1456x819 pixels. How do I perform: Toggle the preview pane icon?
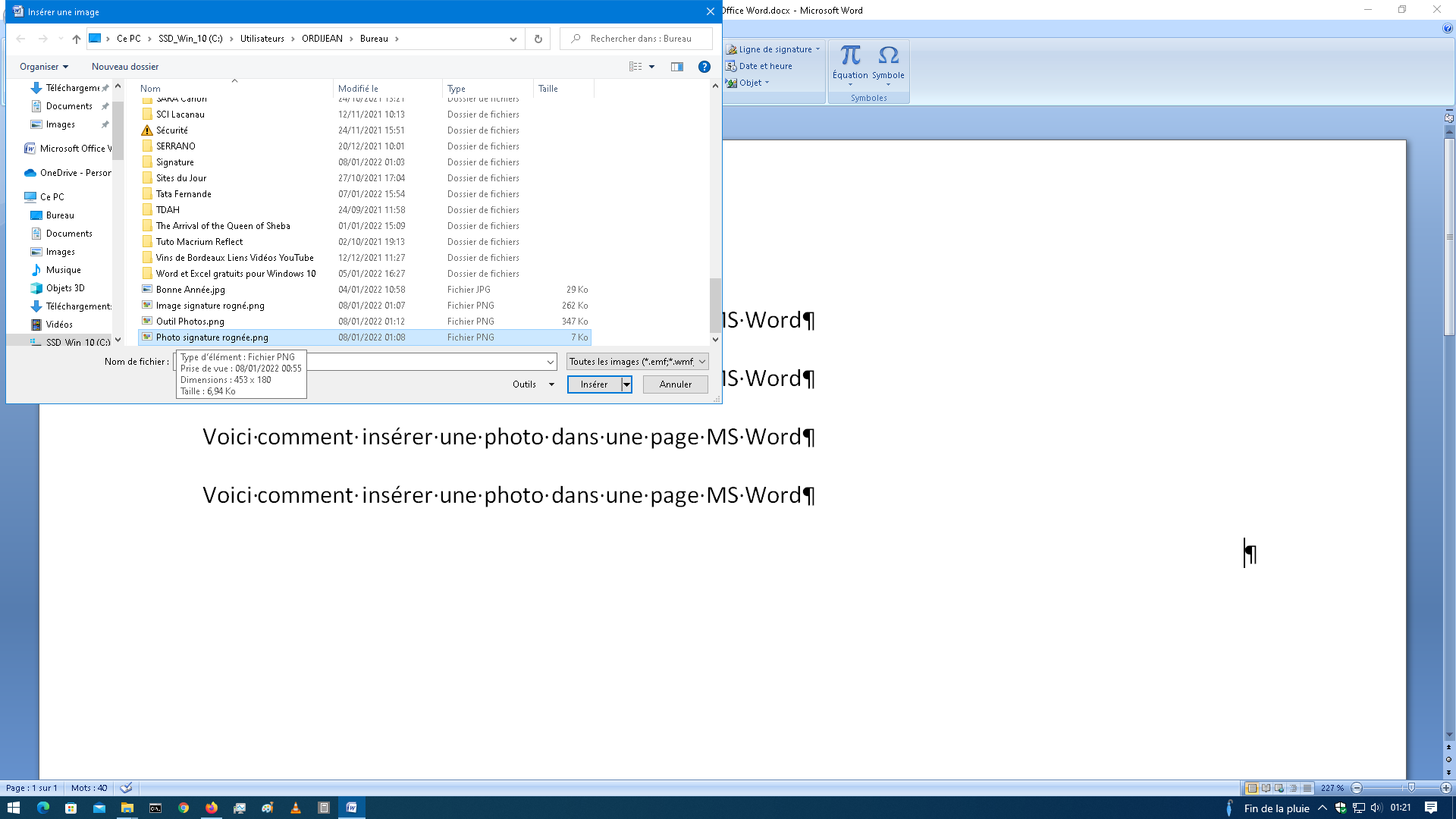[x=677, y=67]
